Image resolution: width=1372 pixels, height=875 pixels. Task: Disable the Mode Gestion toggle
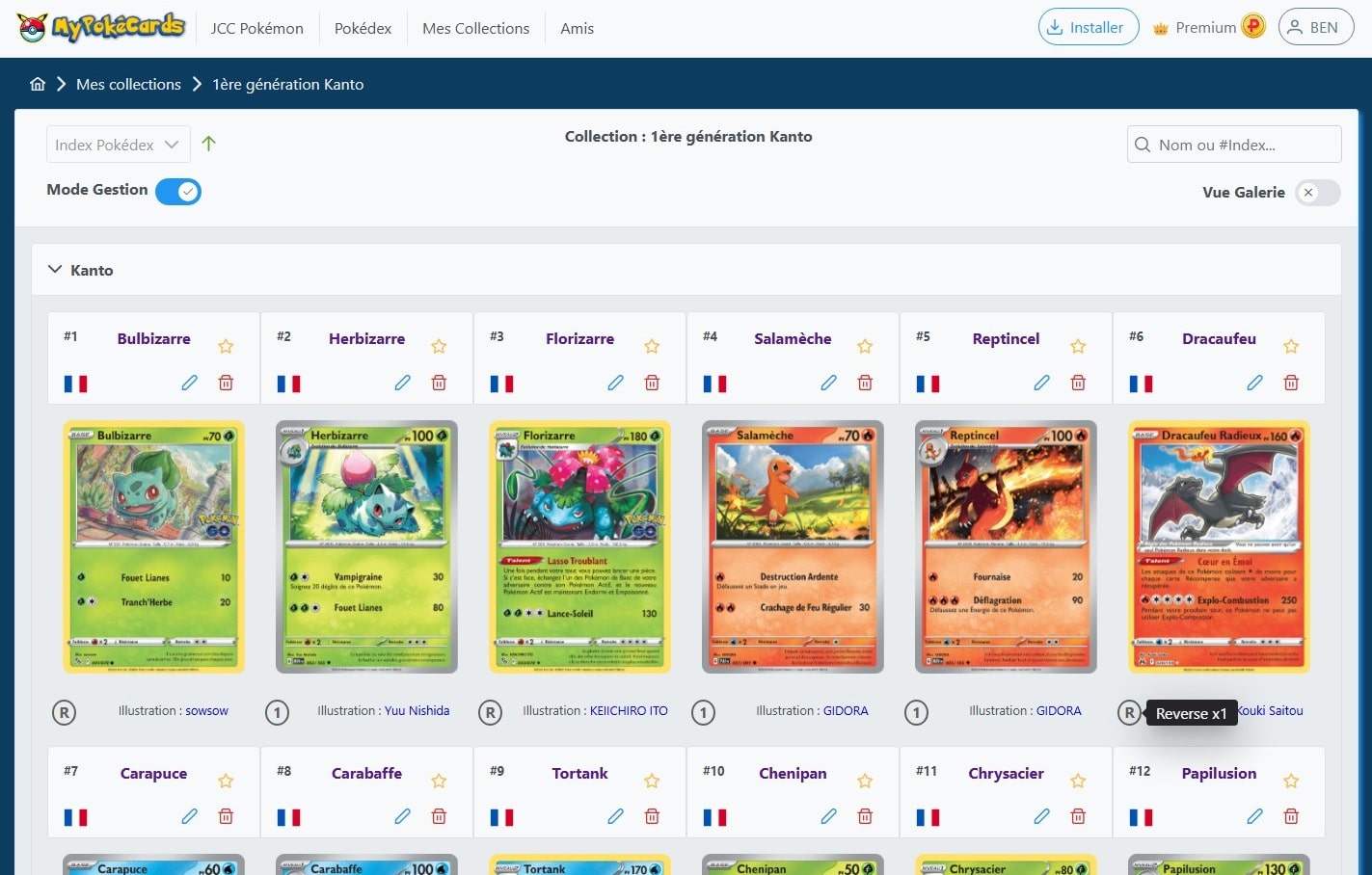[x=178, y=191]
